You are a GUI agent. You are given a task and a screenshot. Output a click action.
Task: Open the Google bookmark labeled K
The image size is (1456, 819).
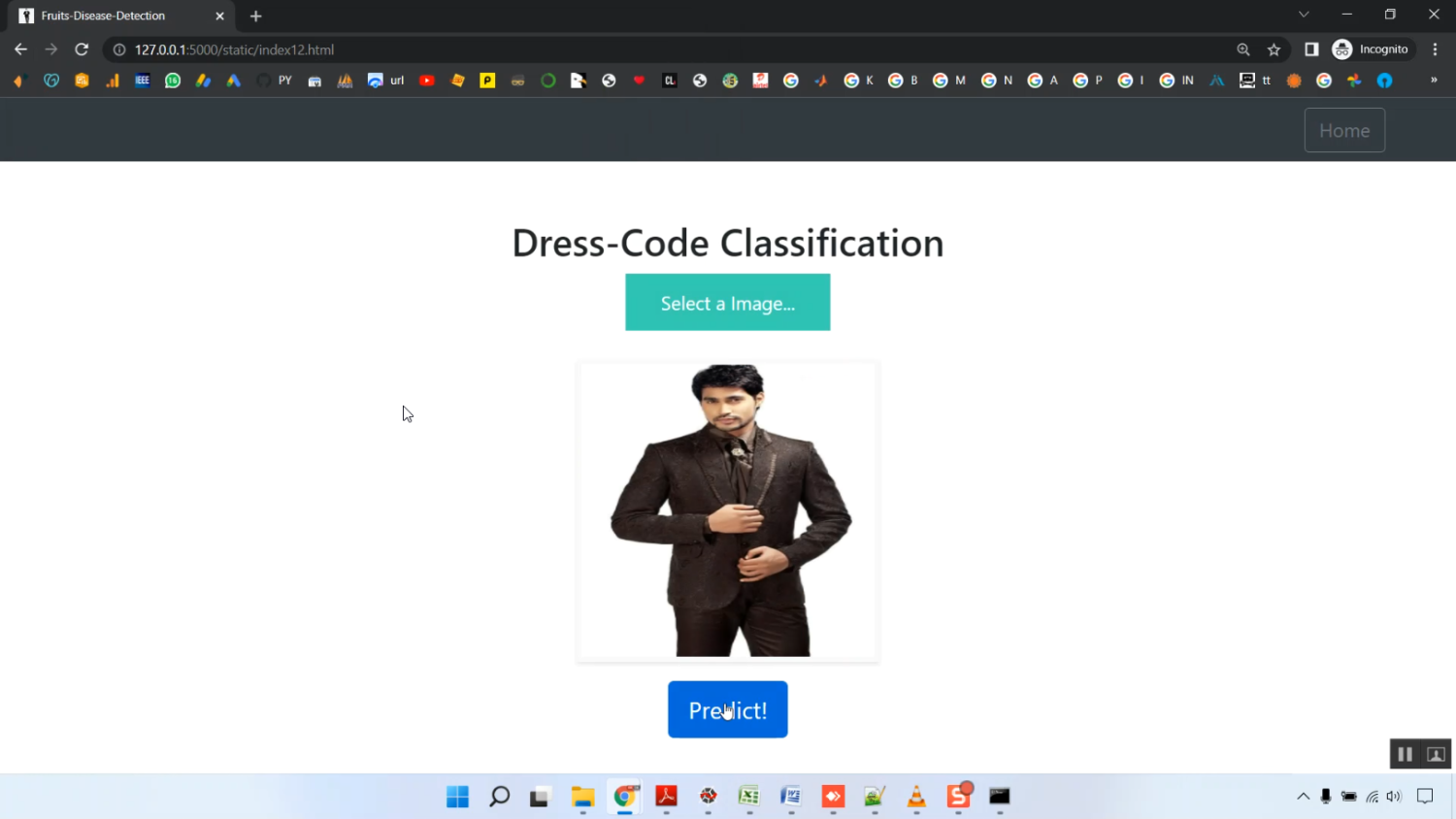tap(859, 81)
